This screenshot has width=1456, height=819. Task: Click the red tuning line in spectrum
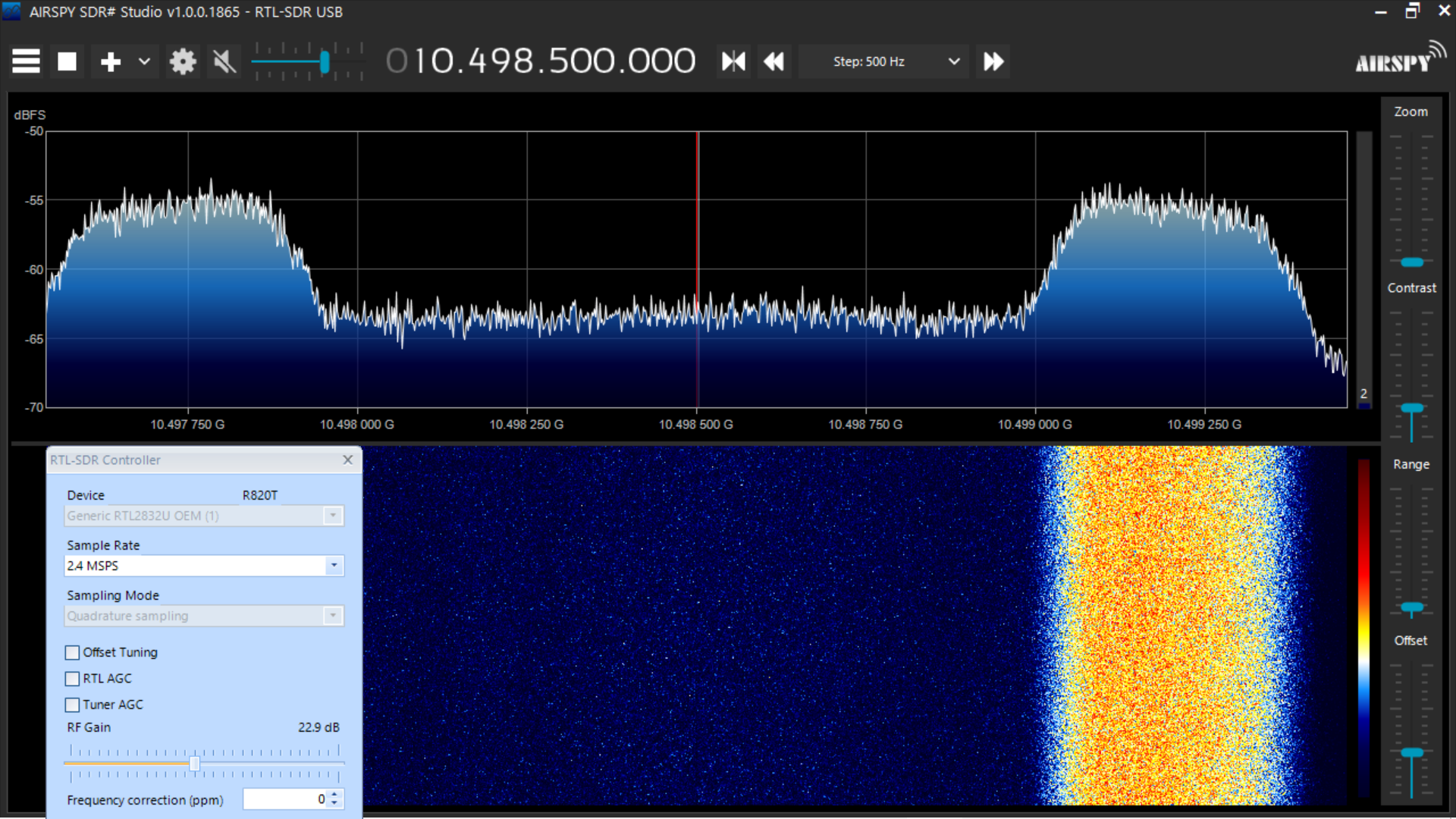click(698, 269)
